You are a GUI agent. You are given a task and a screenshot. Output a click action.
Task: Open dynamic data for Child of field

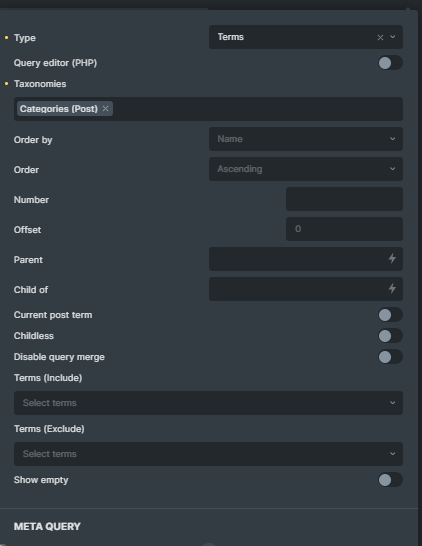(392, 289)
